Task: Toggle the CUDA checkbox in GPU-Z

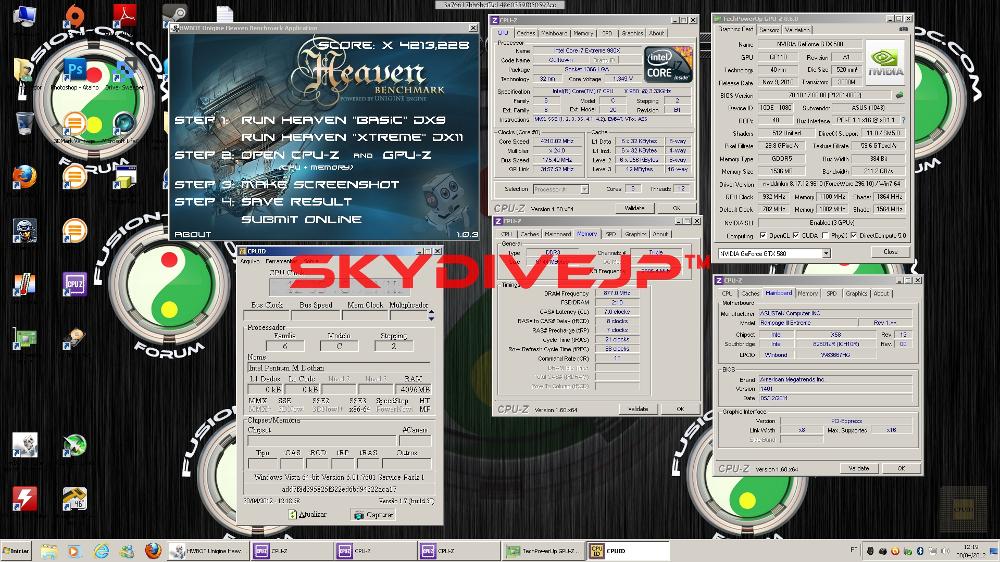Action: (x=795, y=235)
